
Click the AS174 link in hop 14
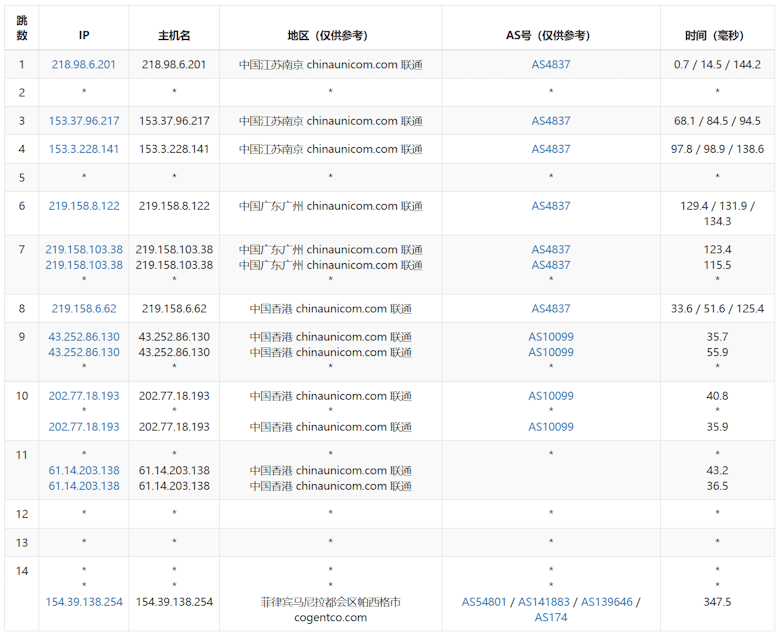[550, 617]
